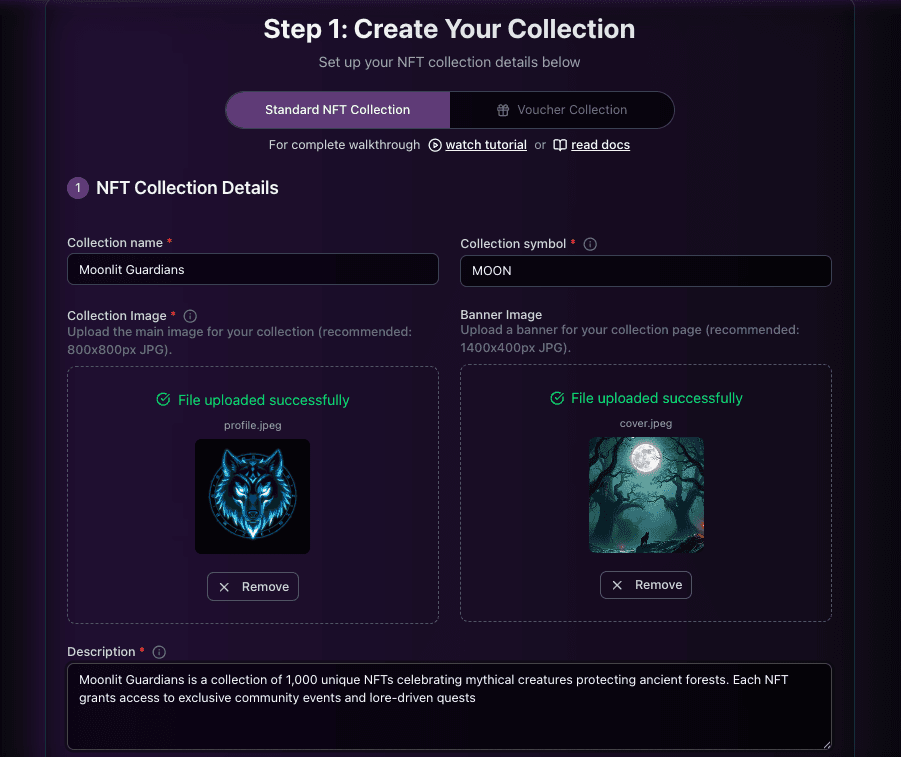This screenshot has height=757, width=901.
Task: Open the watch tutorial link
Action: (486, 145)
